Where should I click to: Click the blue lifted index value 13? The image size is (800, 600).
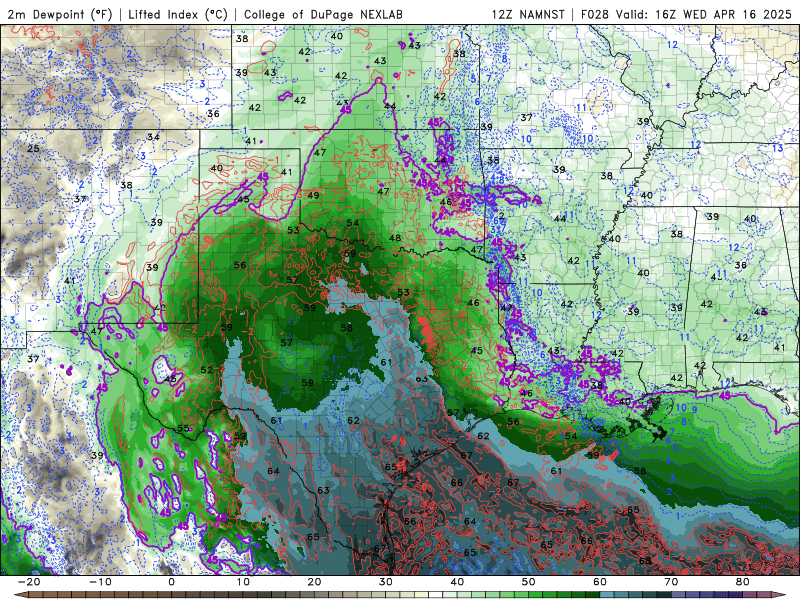(778, 148)
